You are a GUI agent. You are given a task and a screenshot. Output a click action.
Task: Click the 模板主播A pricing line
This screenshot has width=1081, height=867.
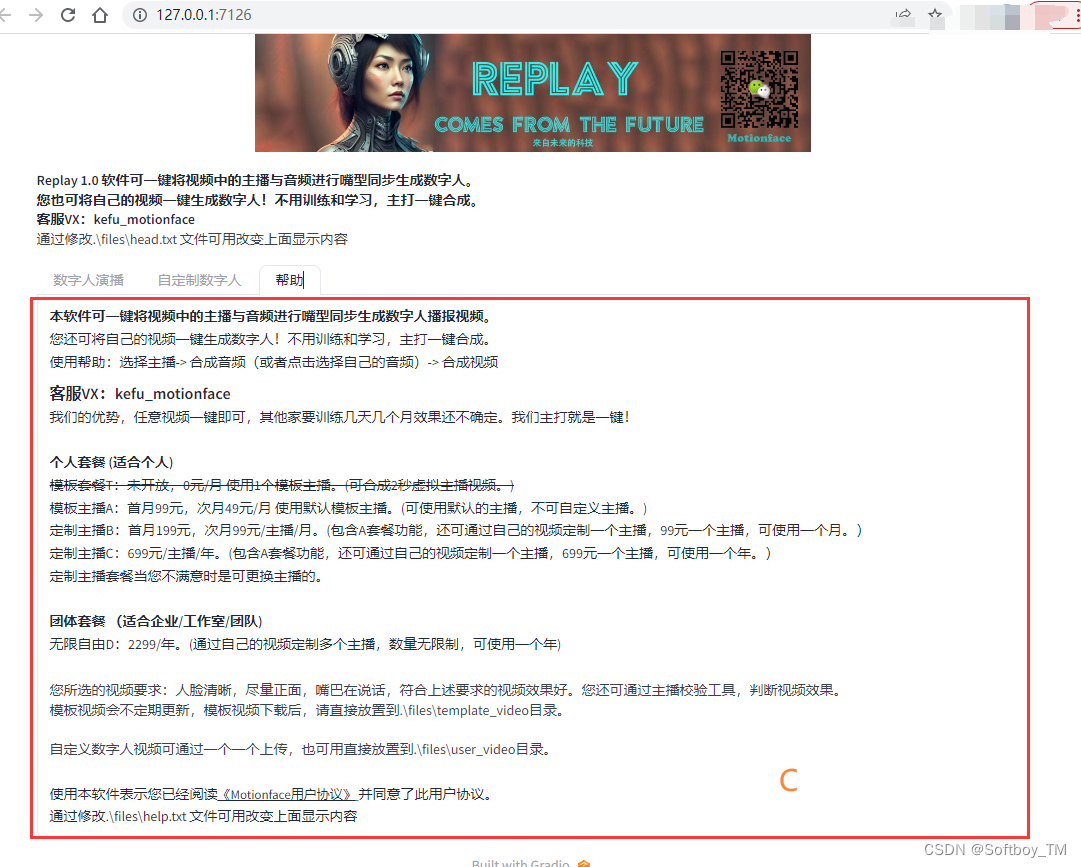point(348,508)
